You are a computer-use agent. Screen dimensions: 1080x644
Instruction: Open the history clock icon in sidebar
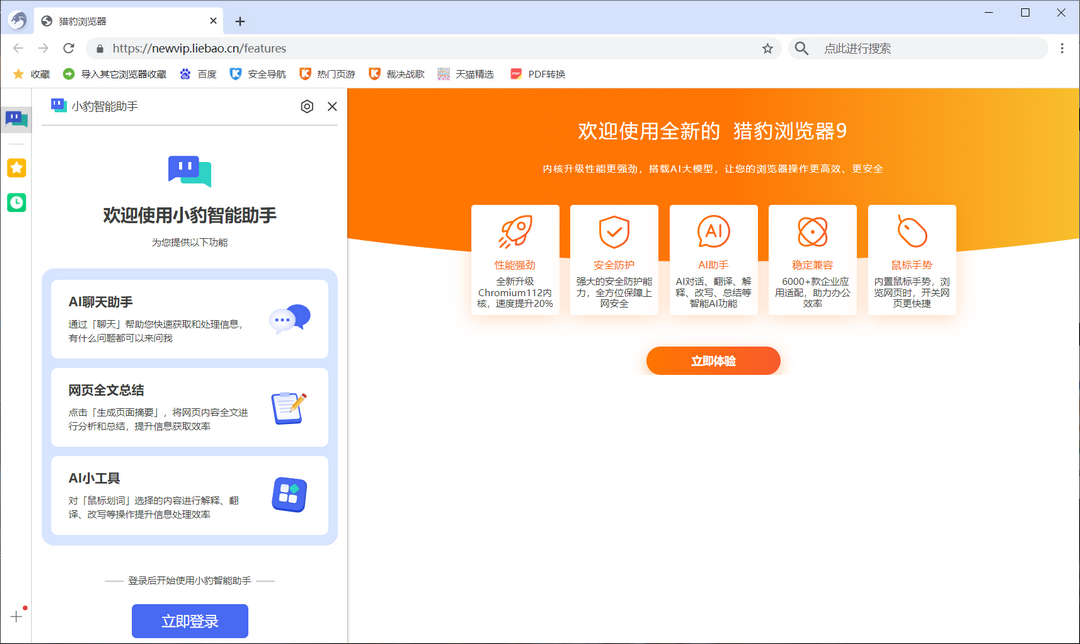click(16, 202)
